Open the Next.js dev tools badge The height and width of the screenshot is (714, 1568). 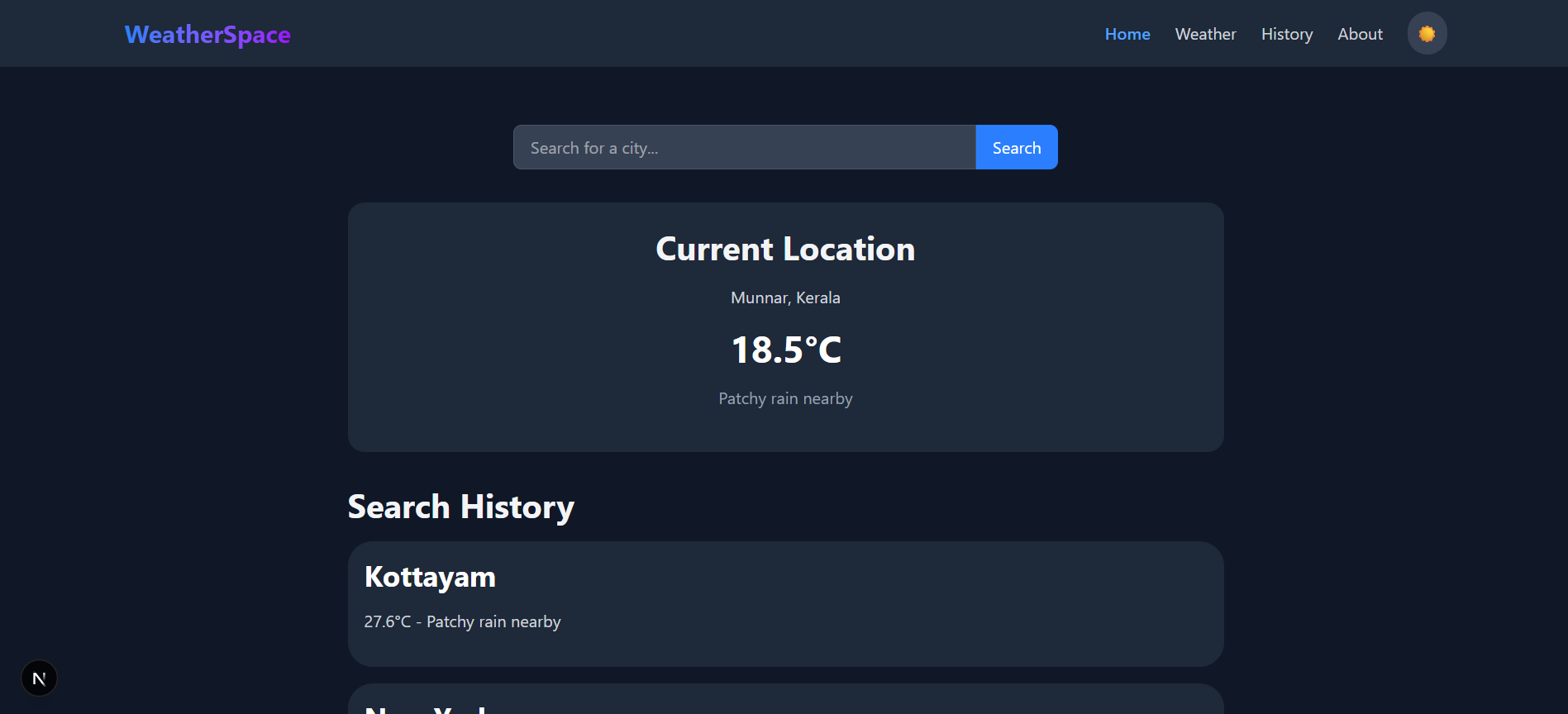click(x=39, y=678)
